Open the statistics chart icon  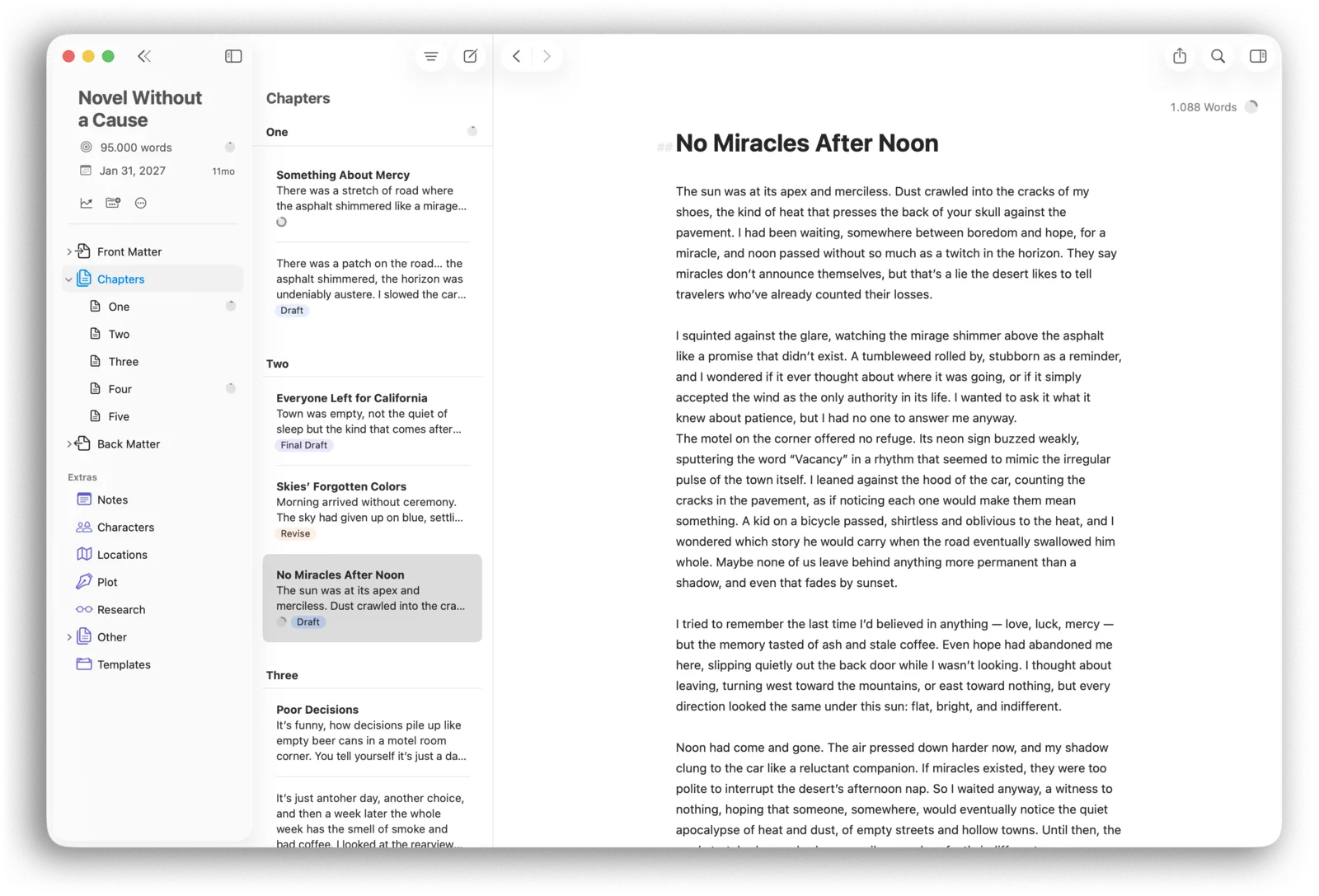point(86,203)
